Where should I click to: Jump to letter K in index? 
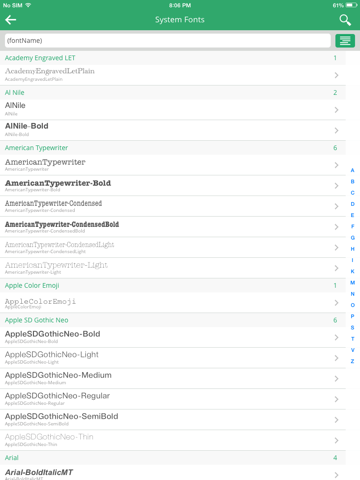[352, 271]
